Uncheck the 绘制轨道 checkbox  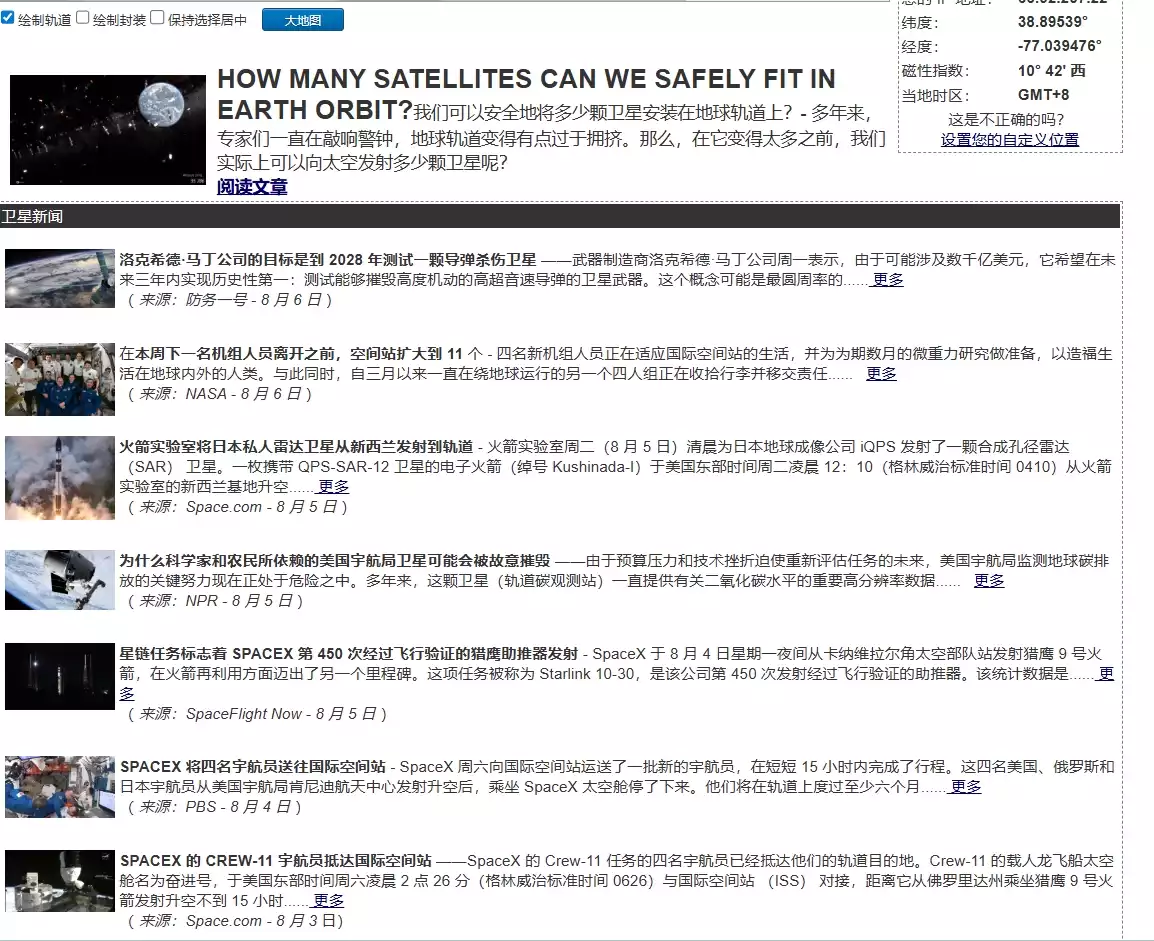(8, 18)
